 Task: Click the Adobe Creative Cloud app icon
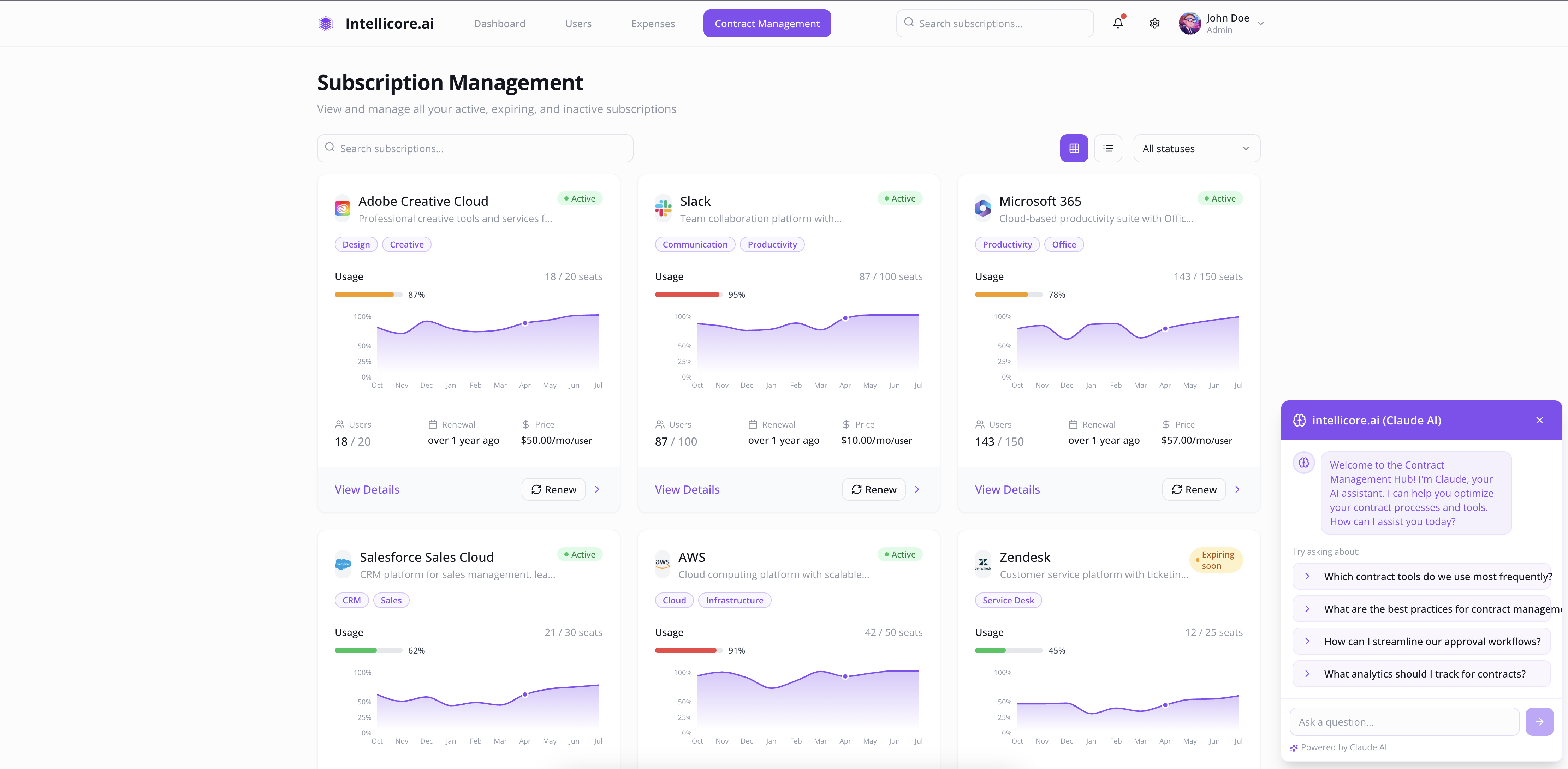tap(342, 209)
